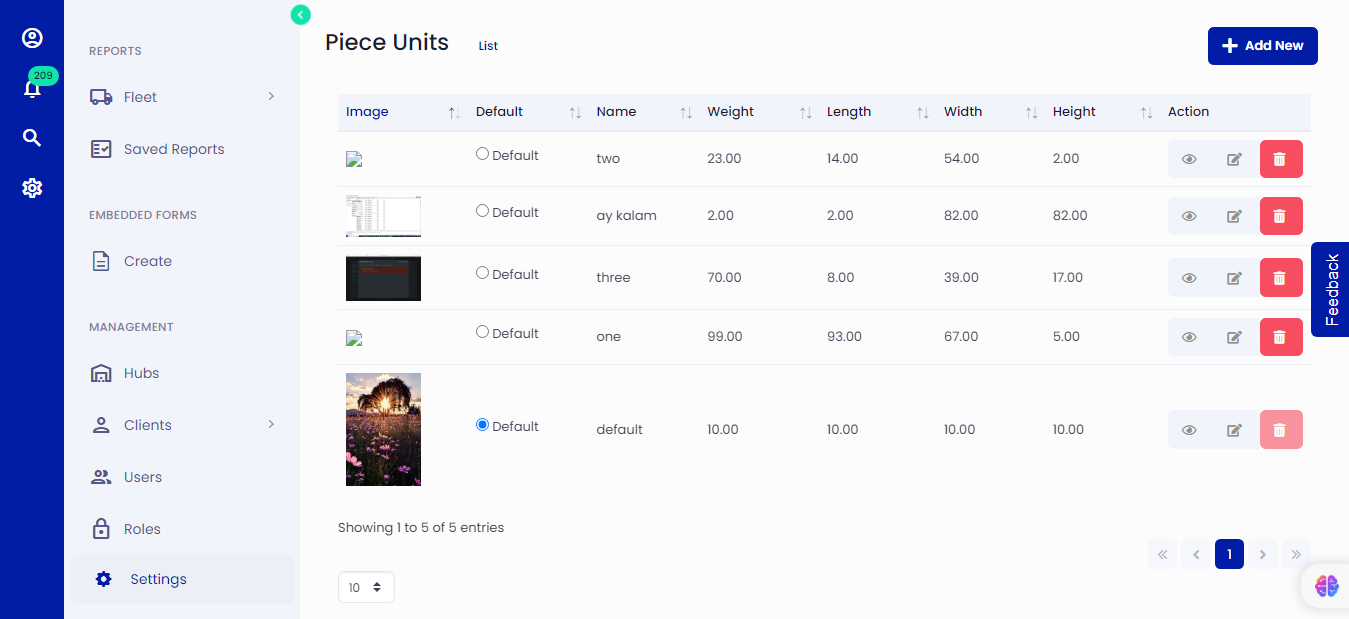1349x619 pixels.
Task: Click the Add New button
Action: tap(1262, 46)
